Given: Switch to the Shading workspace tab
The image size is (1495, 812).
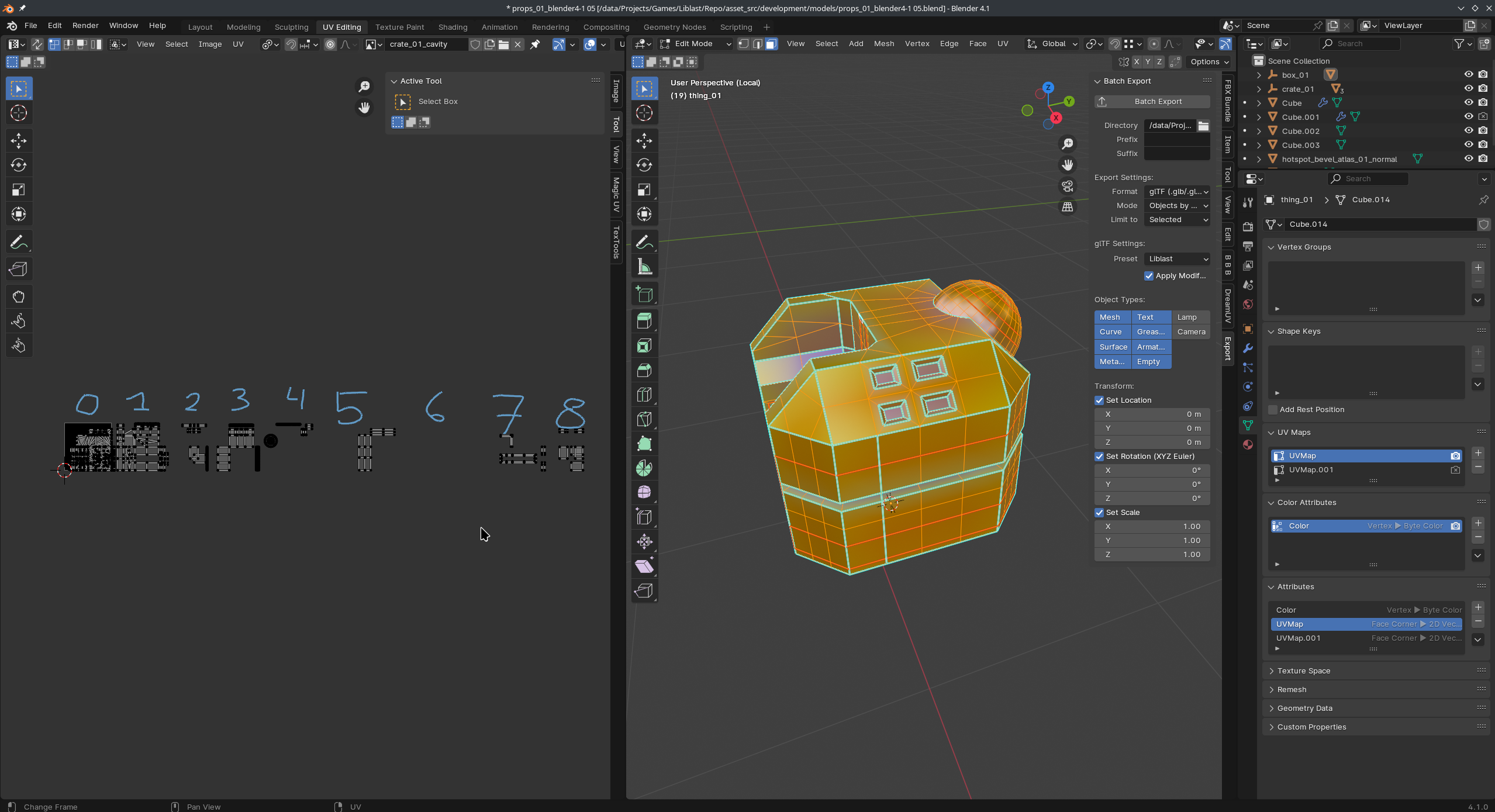Looking at the screenshot, I should pyautogui.click(x=453, y=27).
